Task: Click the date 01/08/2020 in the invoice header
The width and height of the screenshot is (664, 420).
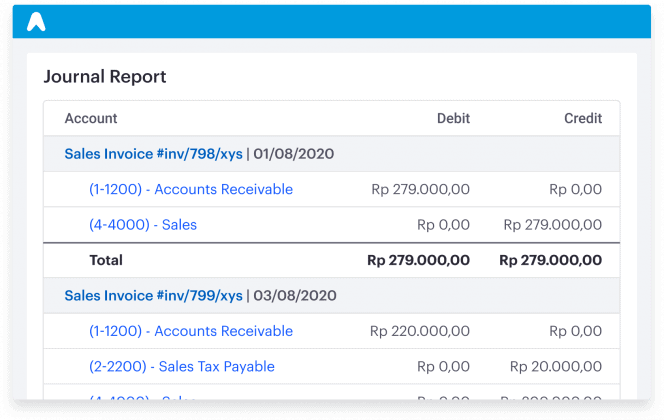Action: pyautogui.click(x=293, y=154)
